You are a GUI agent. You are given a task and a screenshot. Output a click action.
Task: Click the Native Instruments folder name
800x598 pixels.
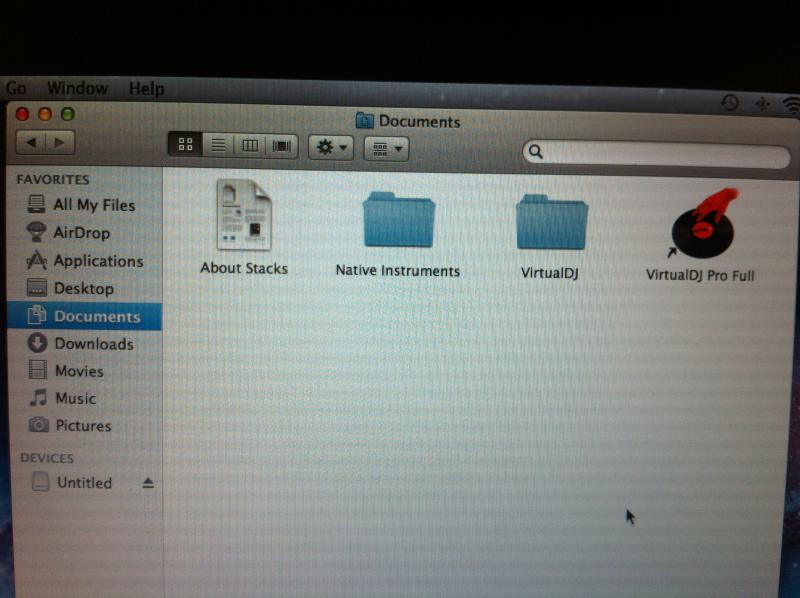click(x=398, y=270)
